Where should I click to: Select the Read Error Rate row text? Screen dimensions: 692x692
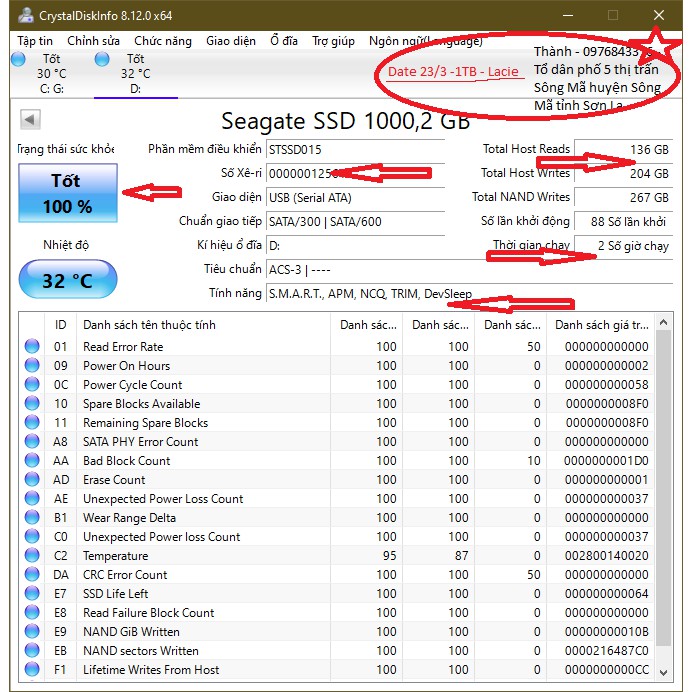pos(123,347)
